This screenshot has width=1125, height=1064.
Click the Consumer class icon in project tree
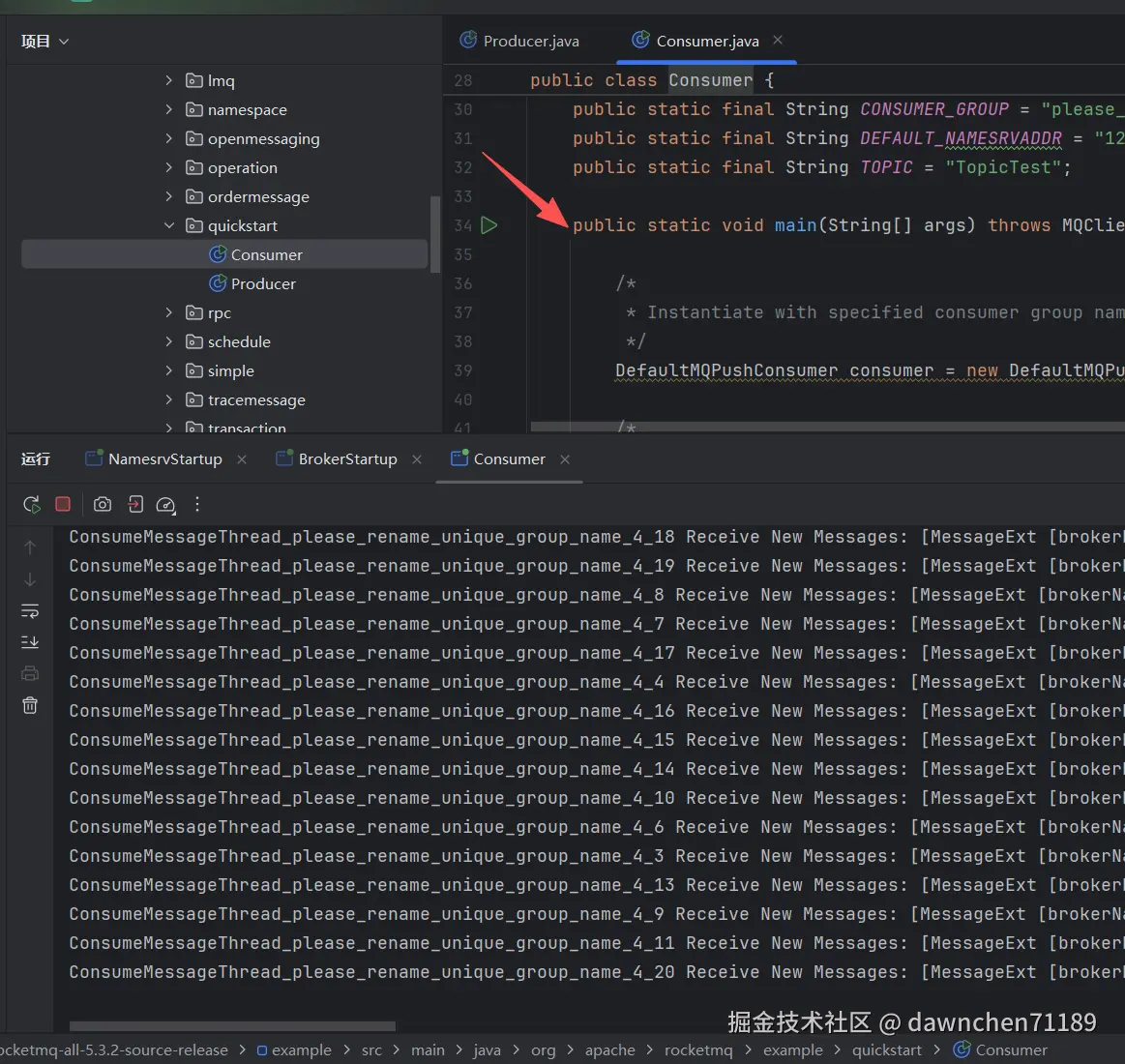[x=218, y=254]
